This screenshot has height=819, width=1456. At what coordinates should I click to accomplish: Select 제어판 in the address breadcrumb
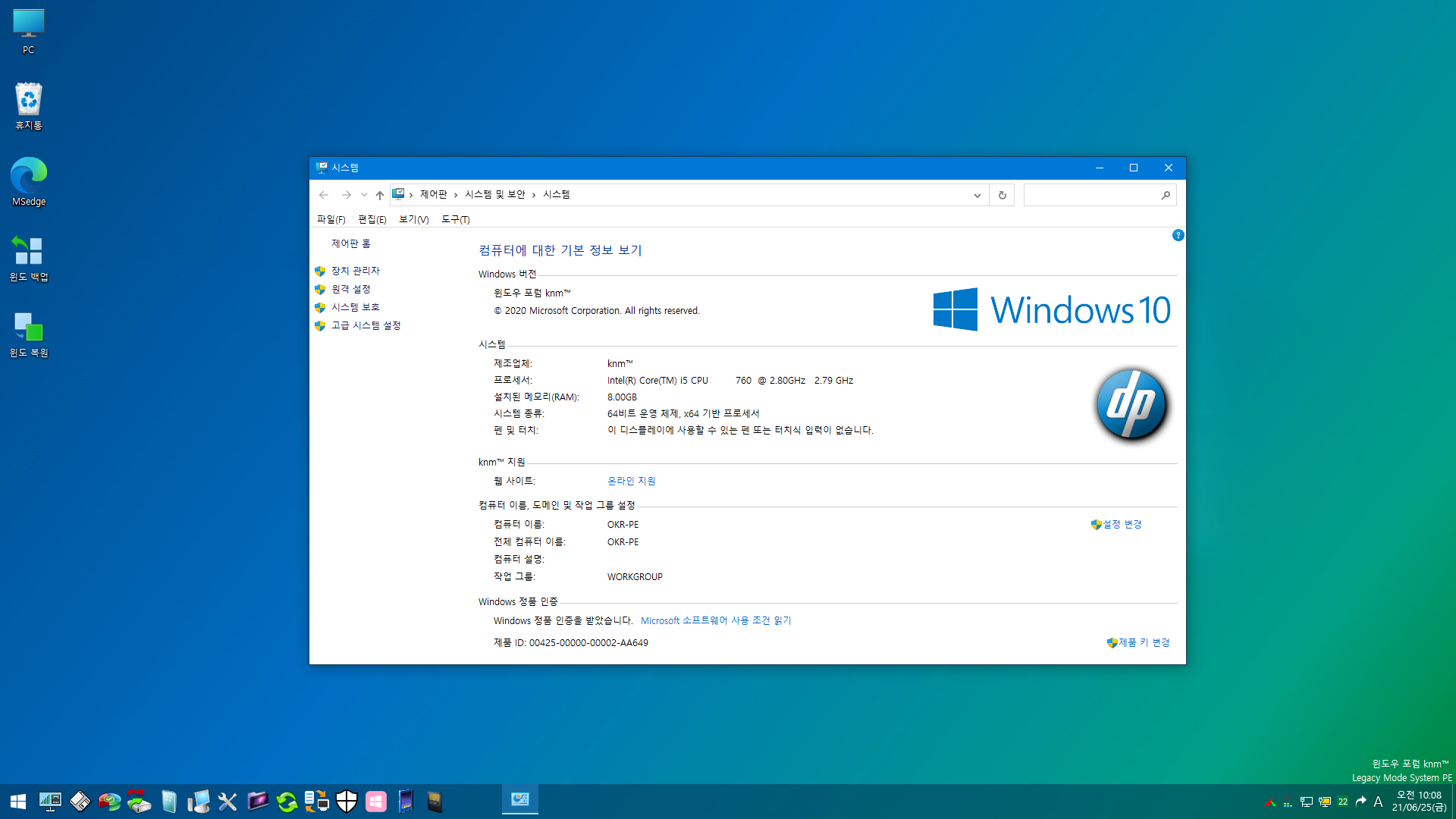(x=434, y=195)
